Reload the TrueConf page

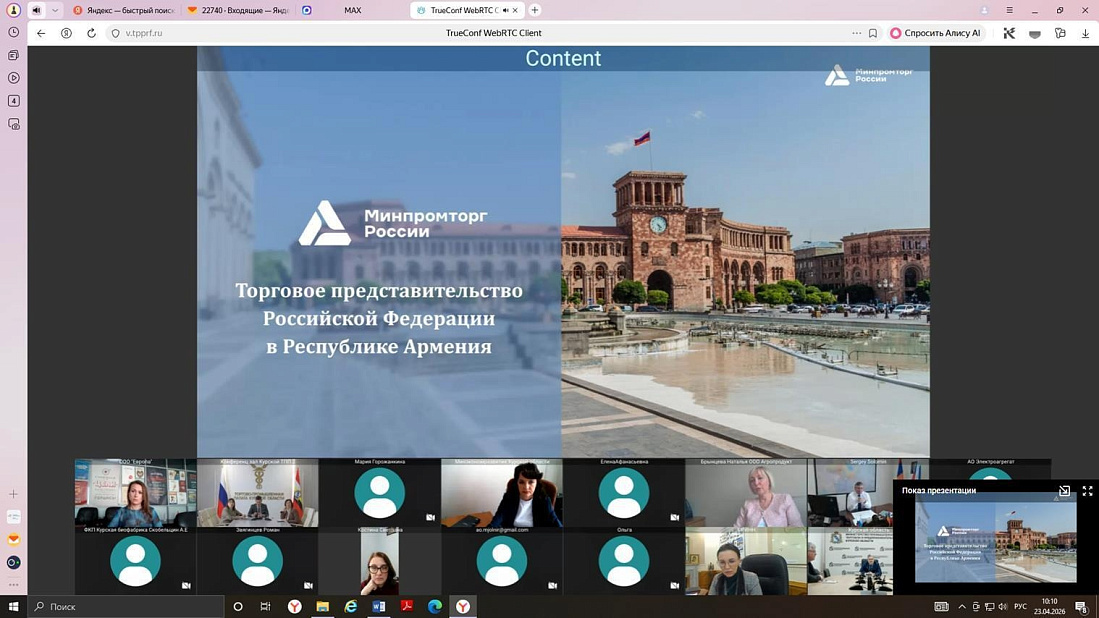tap(91, 33)
